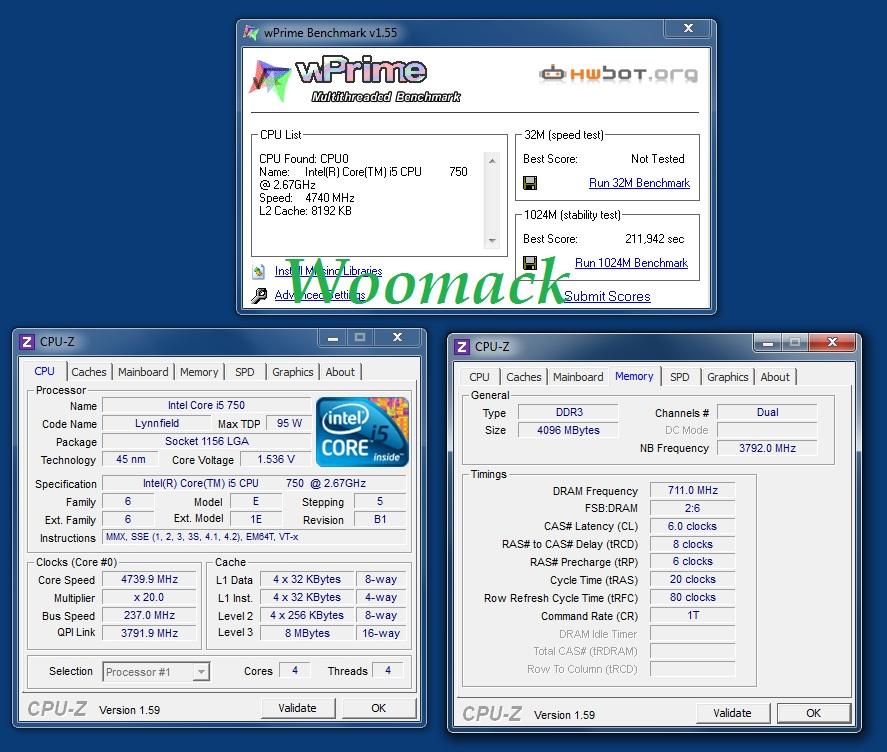Open About tab in left CPU-Z
Image resolution: width=887 pixels, height=752 pixels.
340,372
